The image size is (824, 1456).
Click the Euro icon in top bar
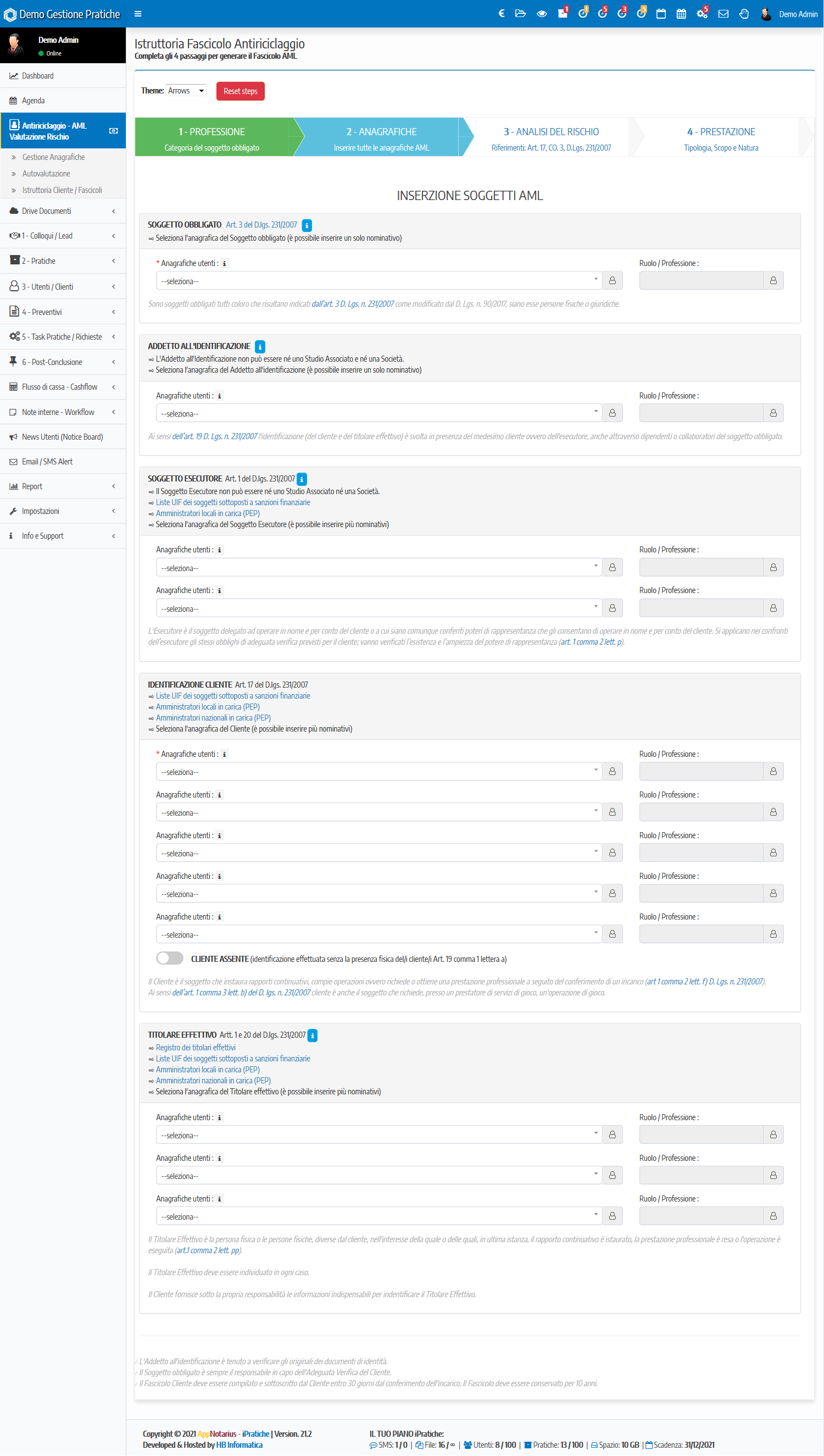click(x=501, y=14)
